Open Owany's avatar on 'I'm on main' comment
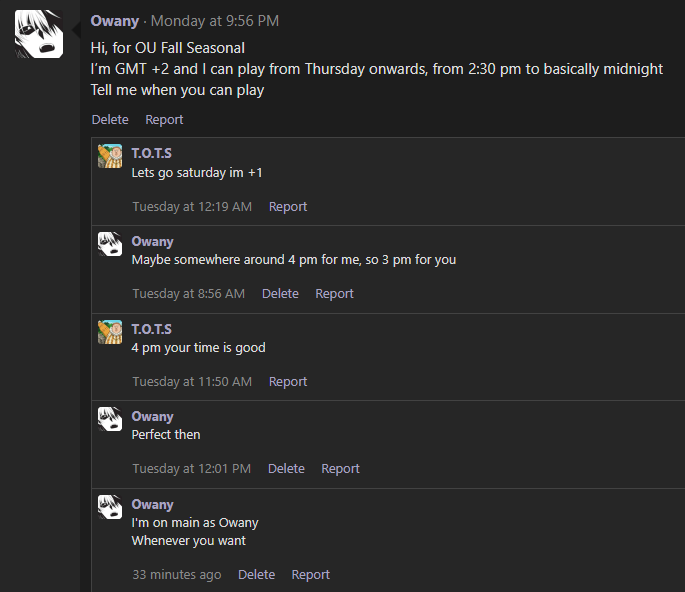The image size is (685, 592). pos(110,507)
